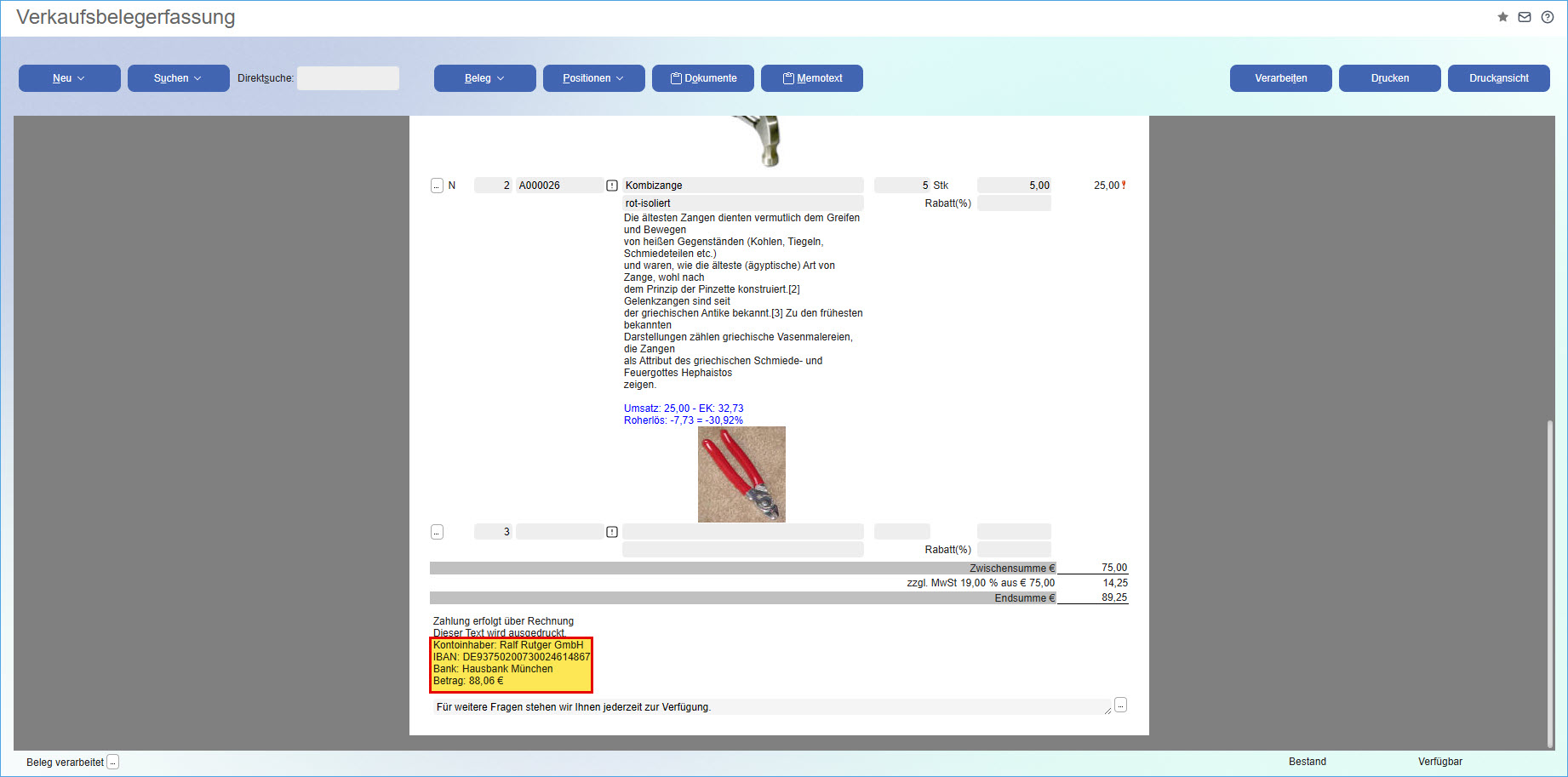Image resolution: width=1568 pixels, height=777 pixels.
Task: Open the Beleg dropdown menu
Action: 484,78
